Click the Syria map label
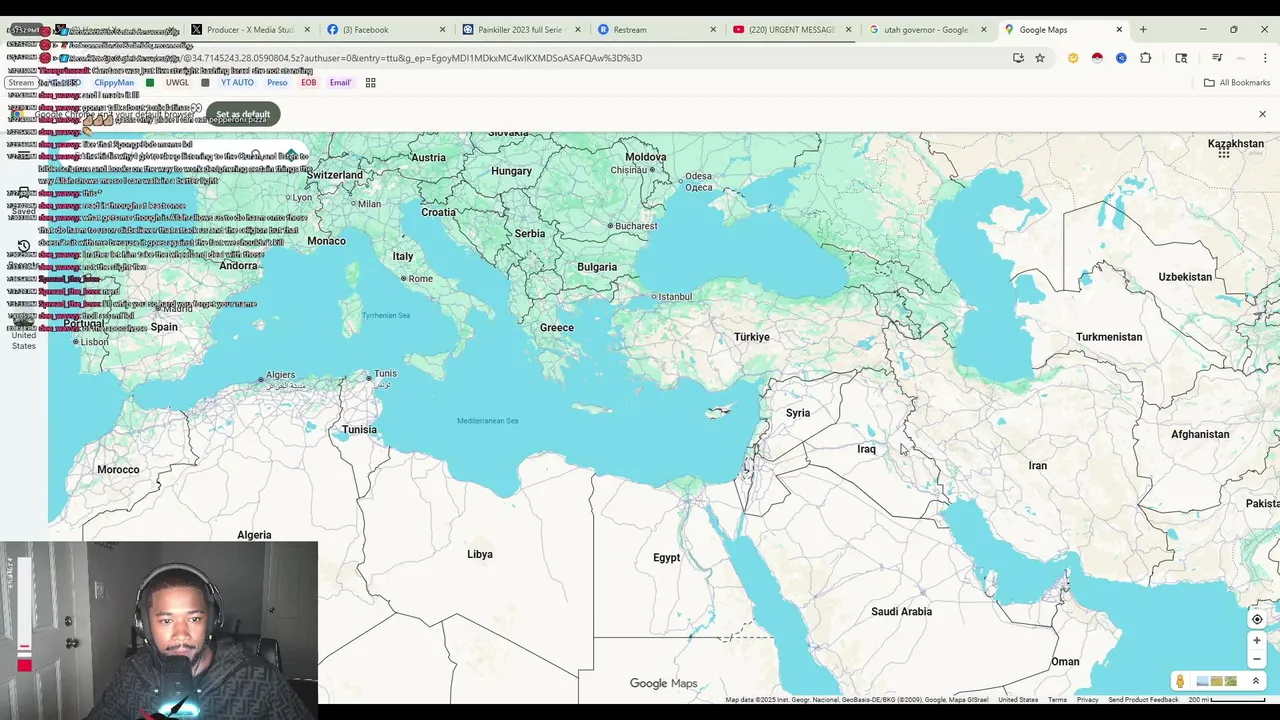Viewport: 1280px width, 720px height. tap(798, 413)
